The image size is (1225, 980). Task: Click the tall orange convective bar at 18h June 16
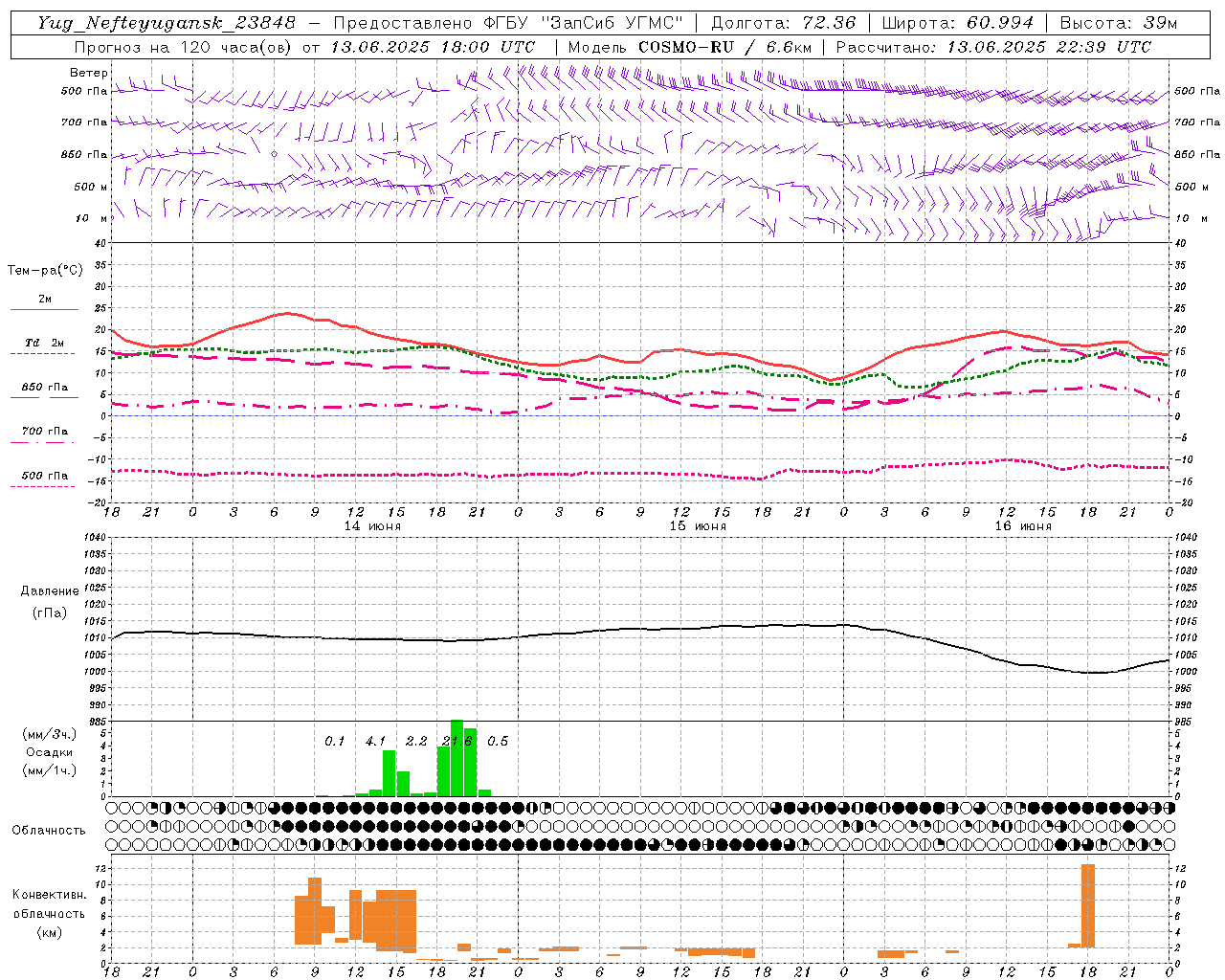[1087, 906]
